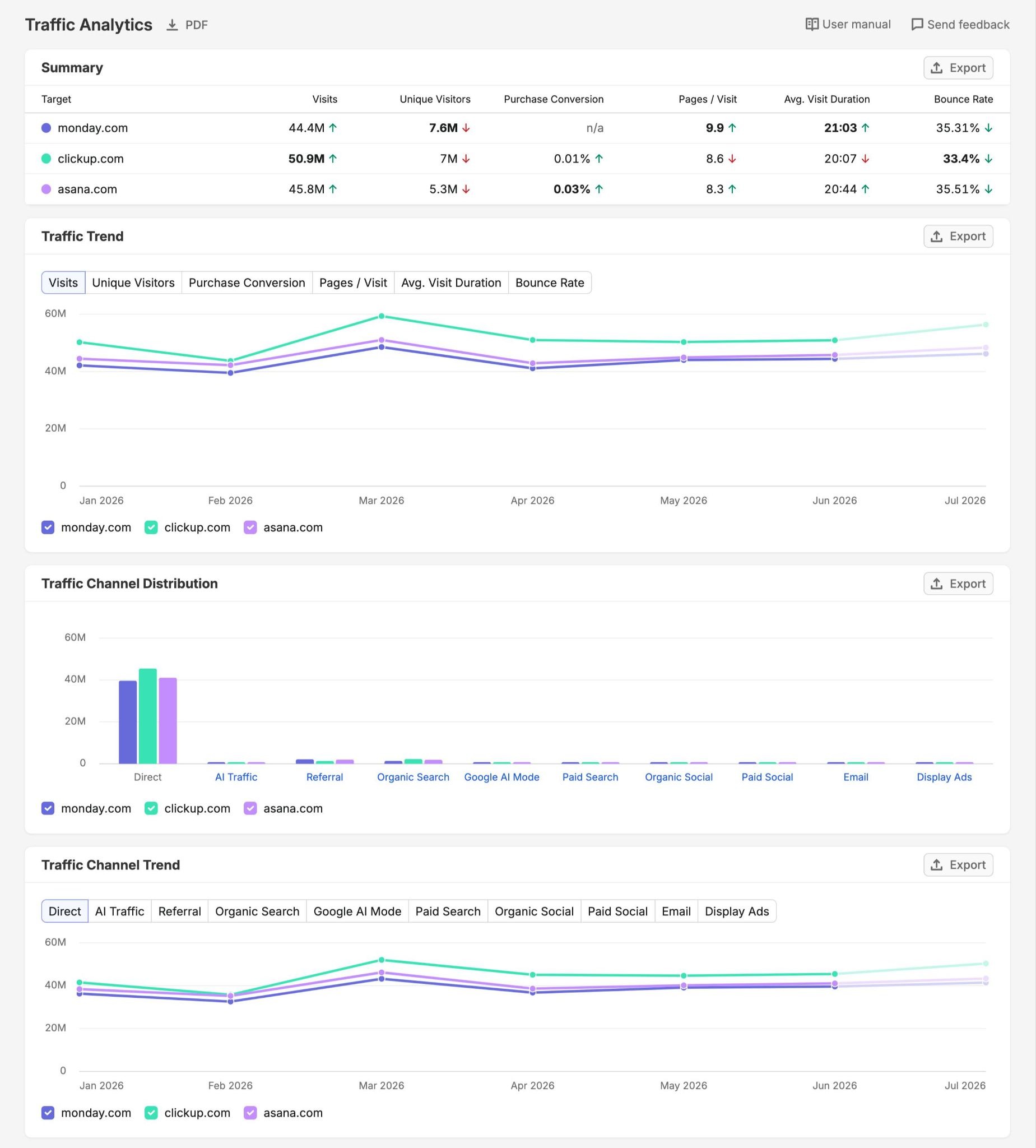This screenshot has width=1036, height=1148.
Task: Export the Traffic Channel Distribution chart
Action: point(958,584)
